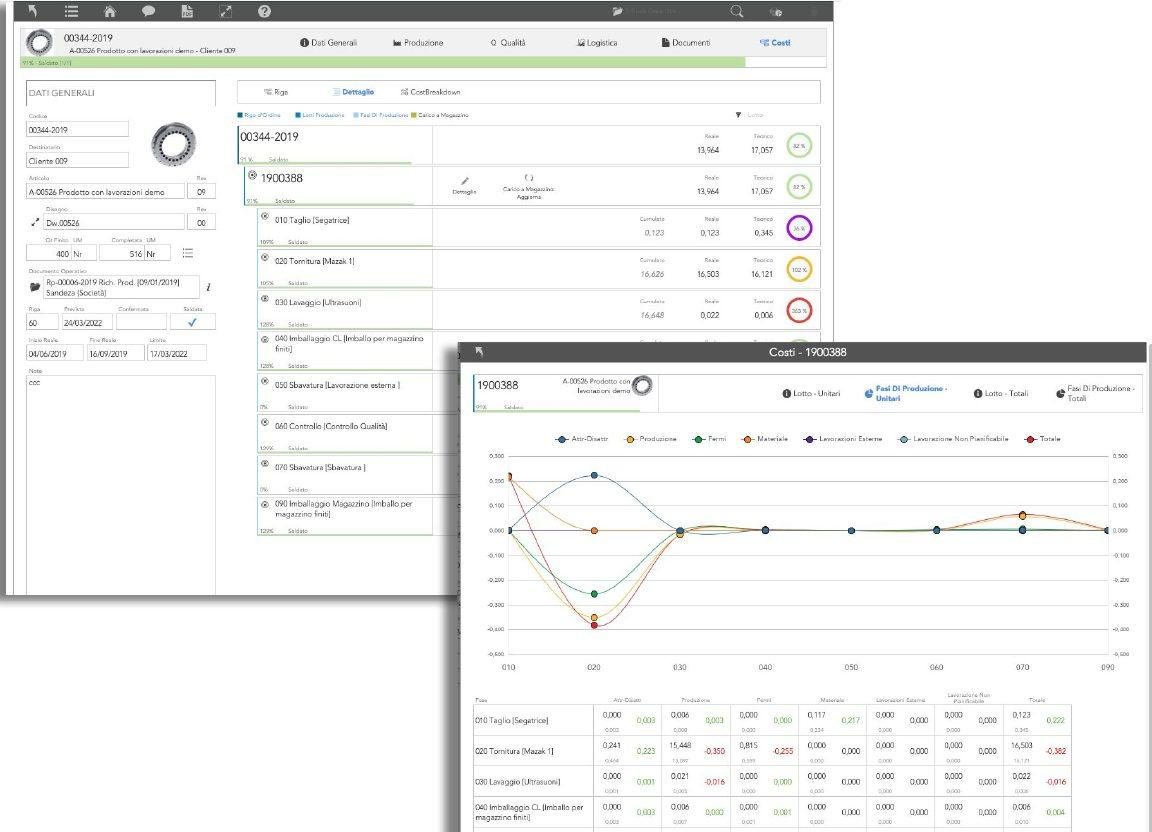The height and width of the screenshot is (832, 1152).
Task: Expand the 060 Controllo [Controllo Qualità] phase row
Action: (265, 423)
